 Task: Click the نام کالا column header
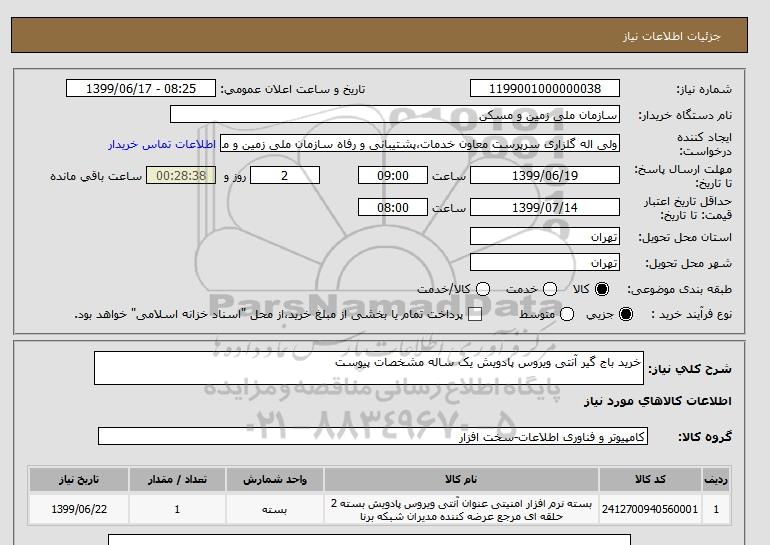[461, 479]
